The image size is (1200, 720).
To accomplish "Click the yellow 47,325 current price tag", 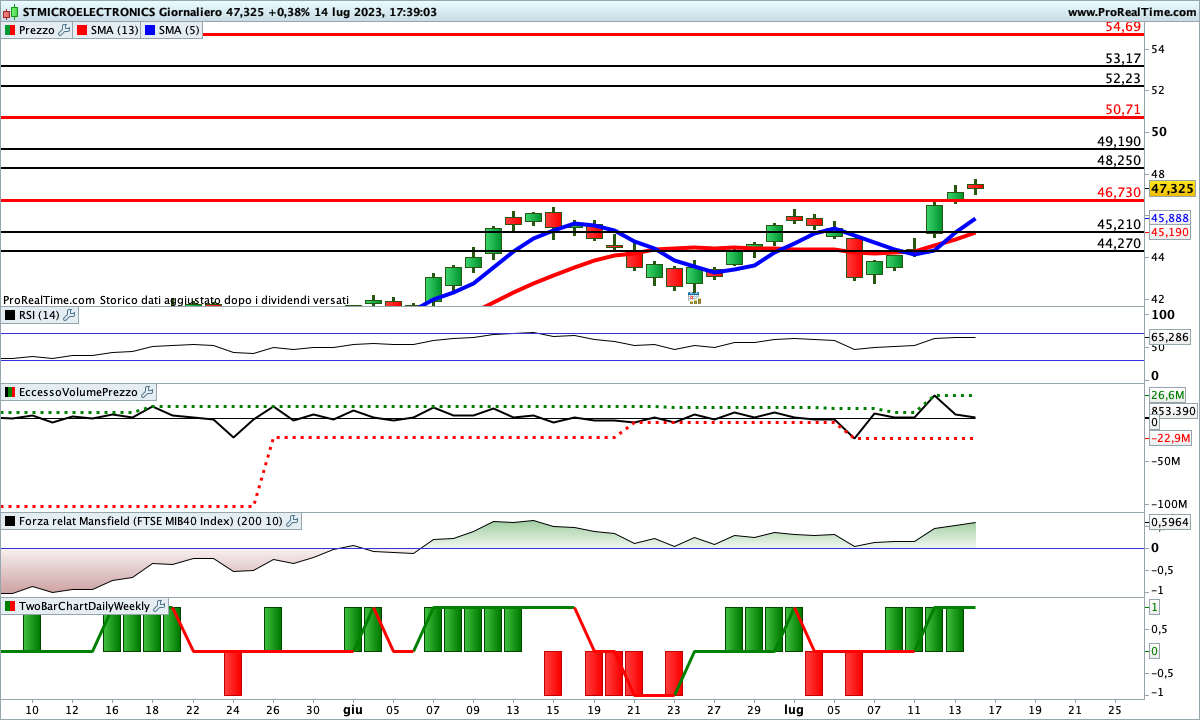I will point(1172,188).
